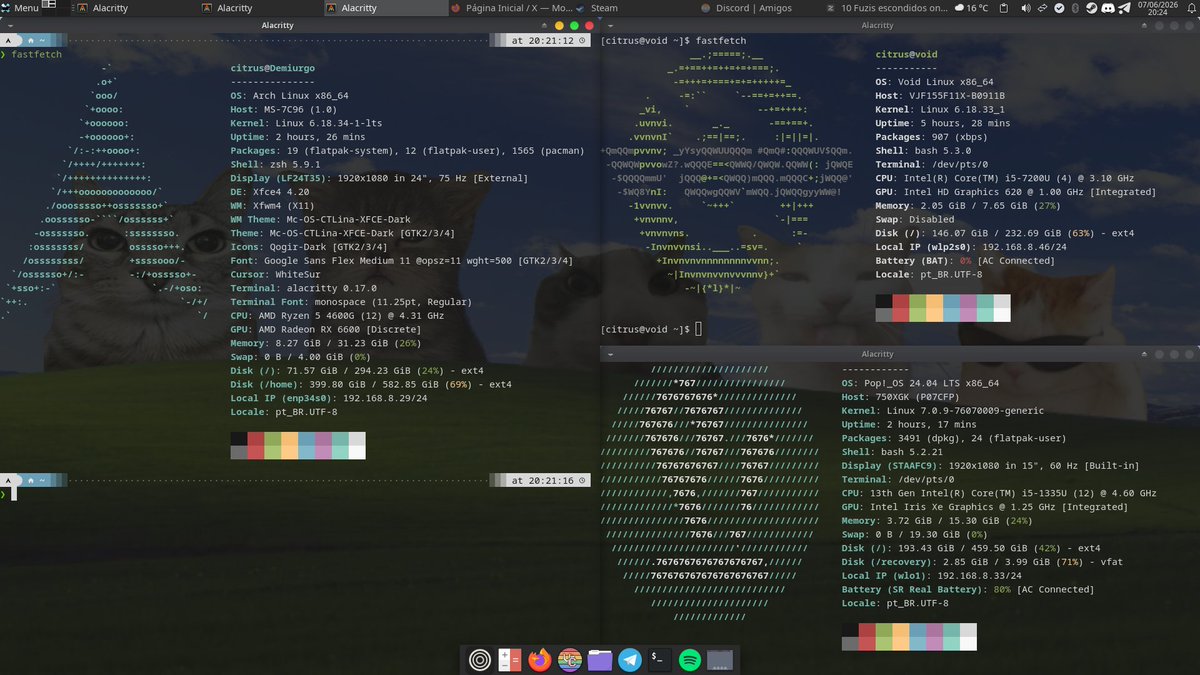
Task: Click the OS: Arch Linux x86_64 line
Action: click(289, 96)
